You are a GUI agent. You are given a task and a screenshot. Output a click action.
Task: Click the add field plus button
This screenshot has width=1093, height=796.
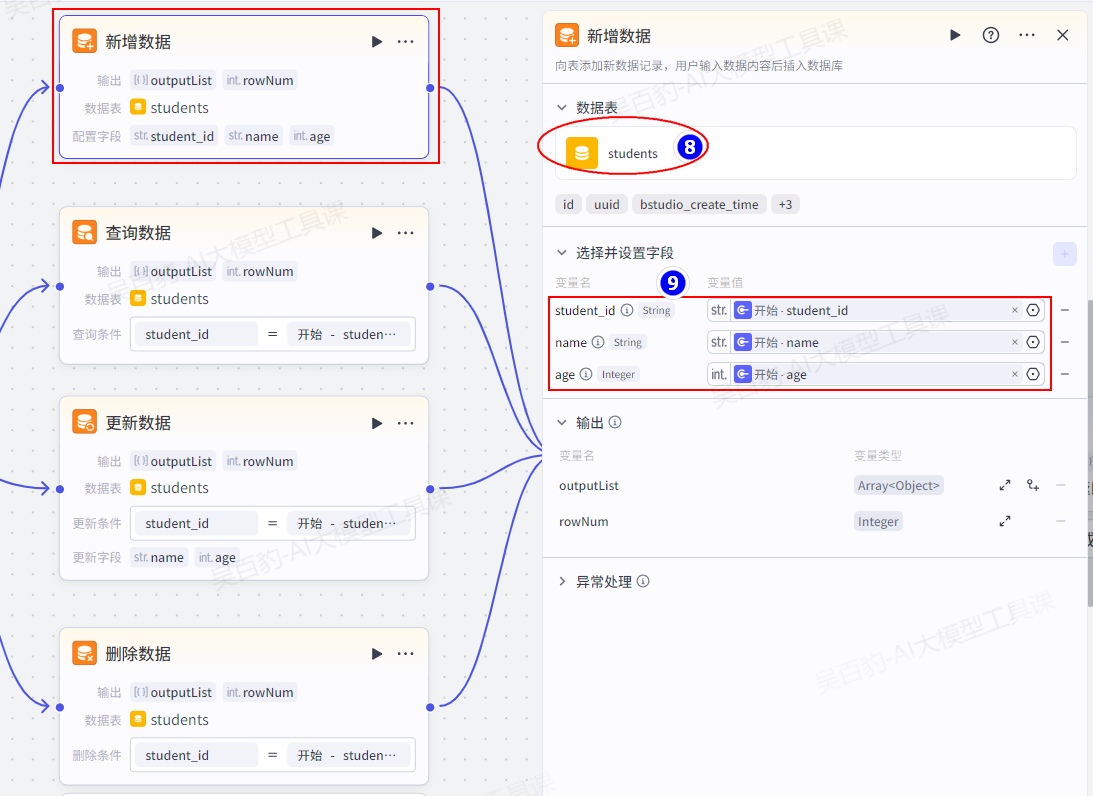[1064, 254]
